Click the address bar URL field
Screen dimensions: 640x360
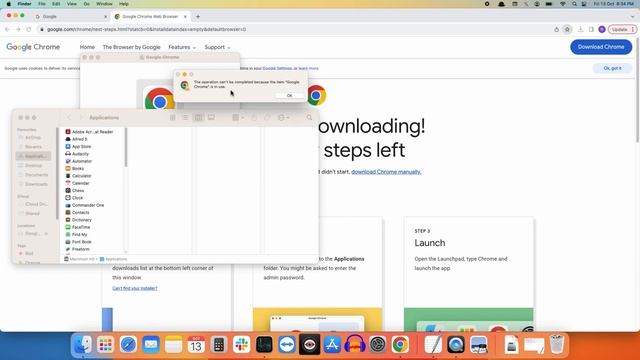tap(298, 29)
